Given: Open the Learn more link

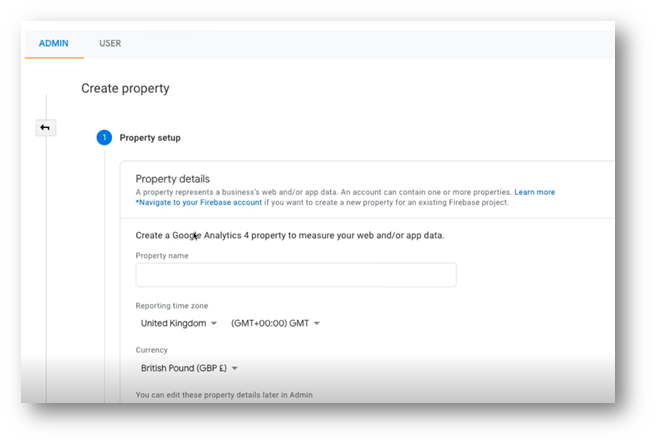Looking at the screenshot, I should click(535, 192).
